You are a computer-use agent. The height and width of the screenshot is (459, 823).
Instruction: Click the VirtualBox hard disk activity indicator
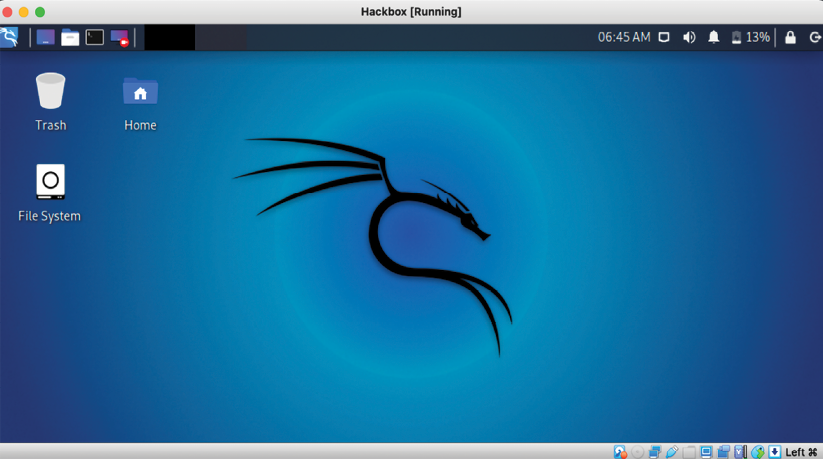pos(620,452)
